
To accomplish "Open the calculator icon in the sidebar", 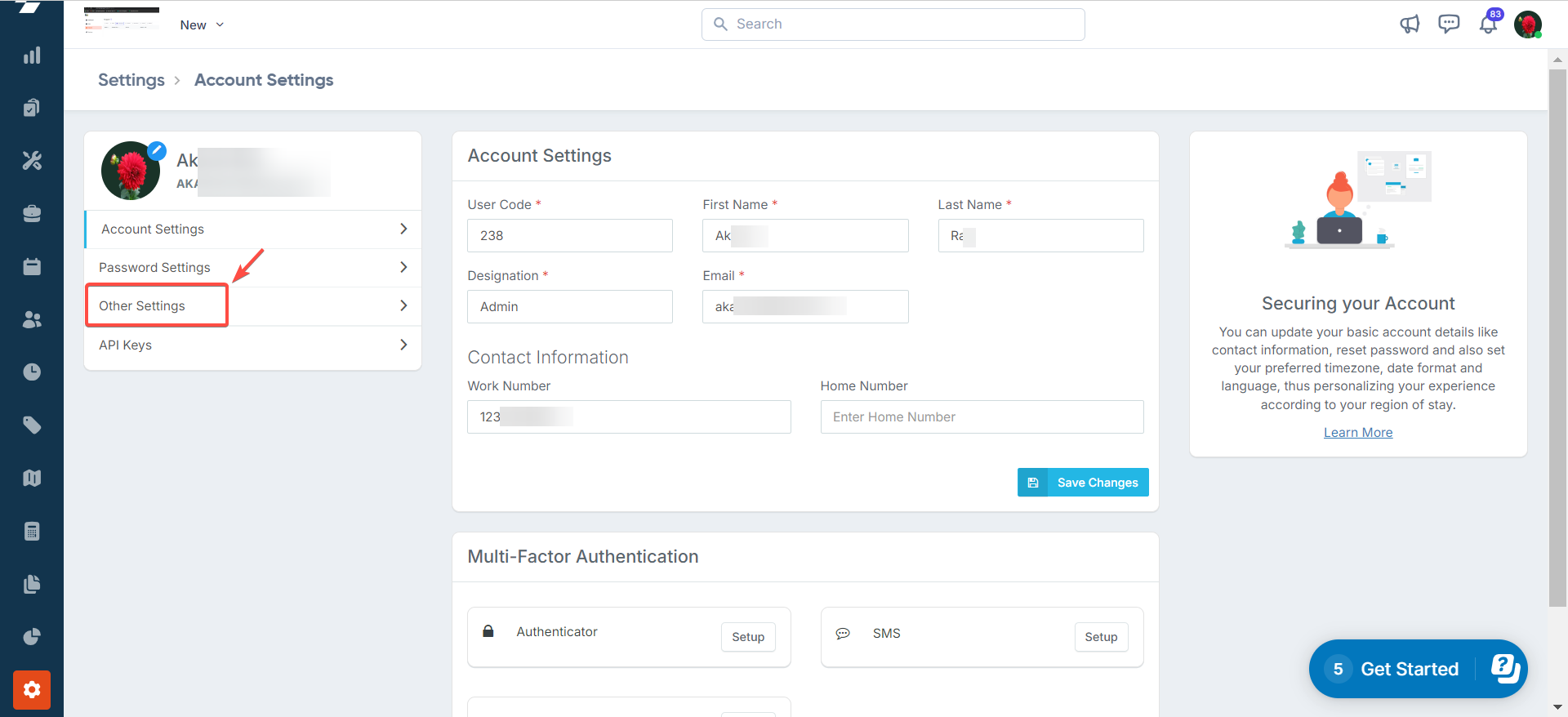I will point(32,532).
